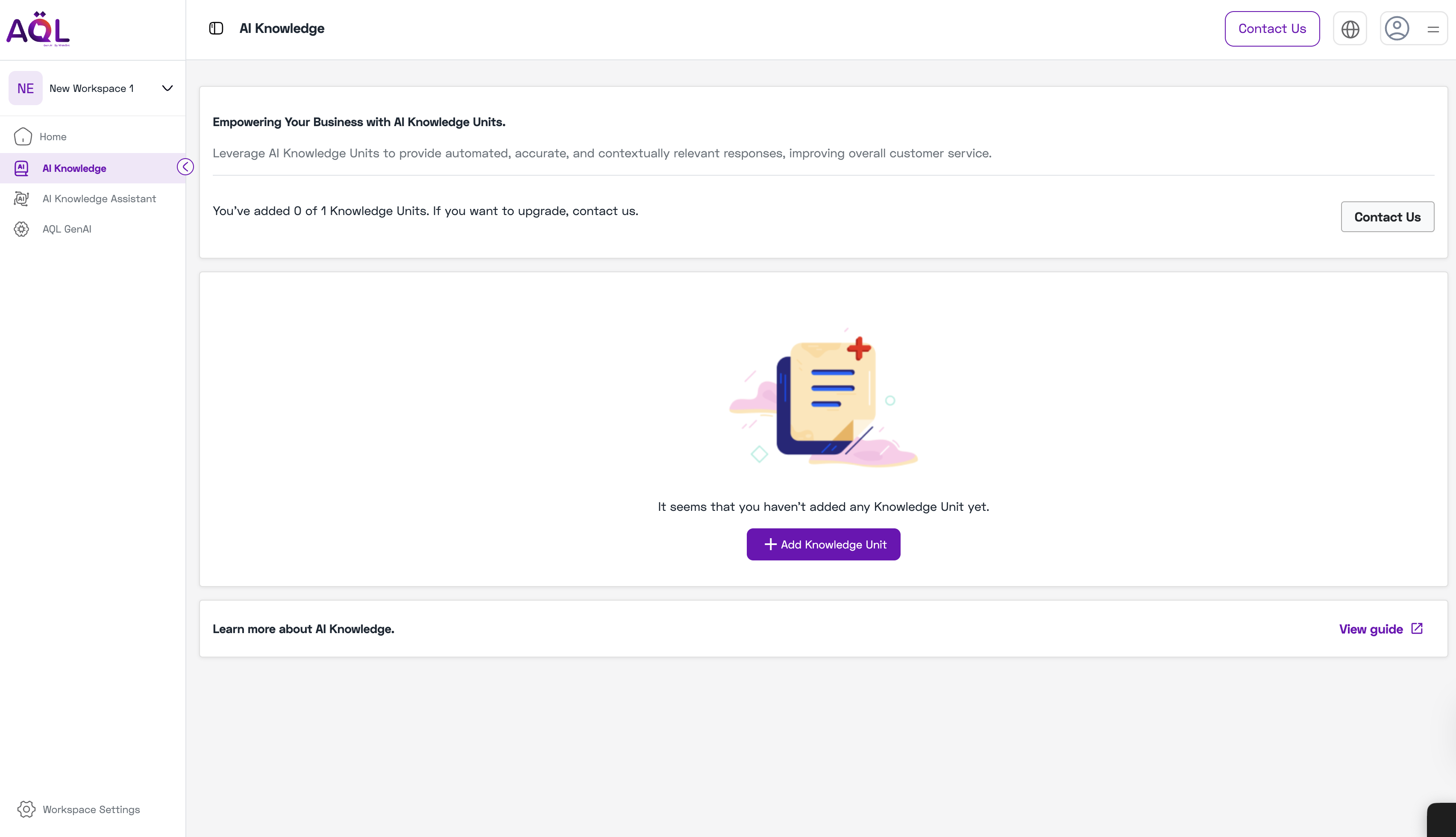Screen dimensions: 1456x837
Task: Click the AQL logo
Action: coord(38,28)
